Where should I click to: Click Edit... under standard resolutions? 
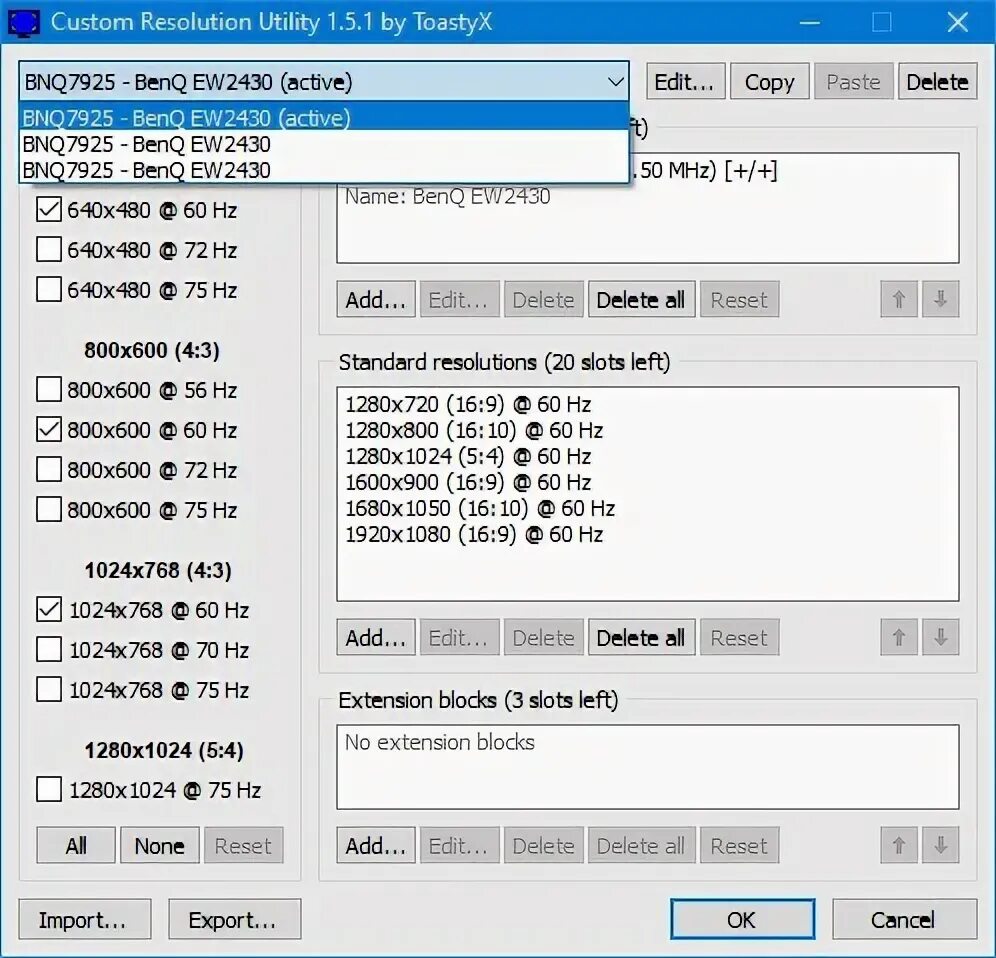click(x=460, y=637)
